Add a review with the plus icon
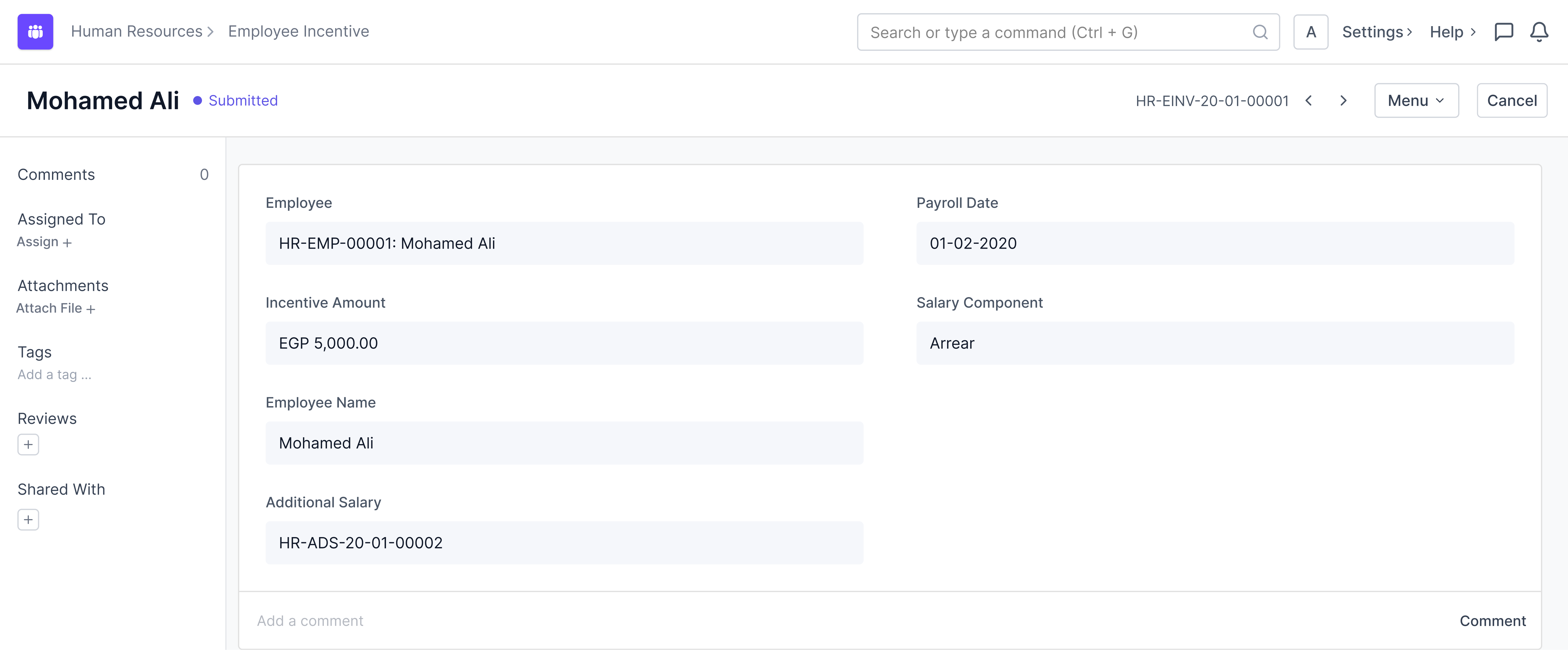Viewport: 1568px width, 650px height. point(28,444)
